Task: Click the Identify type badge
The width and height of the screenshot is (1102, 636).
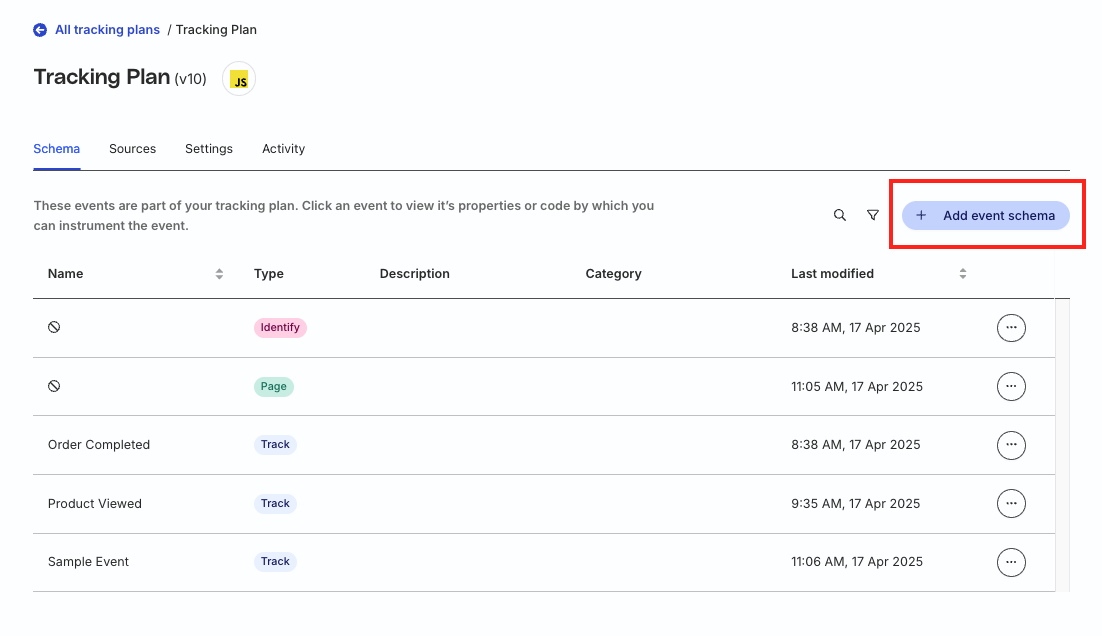Action: click(x=280, y=328)
